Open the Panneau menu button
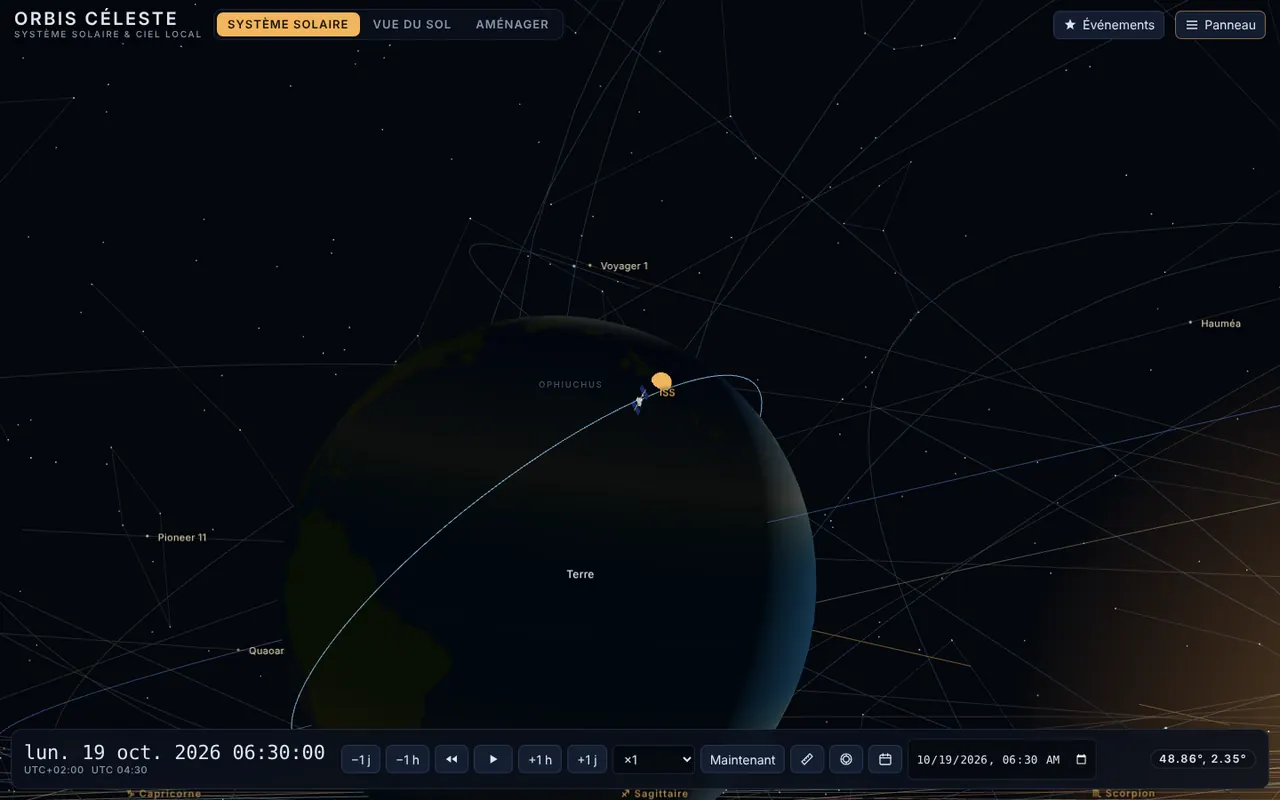 (x=1220, y=25)
